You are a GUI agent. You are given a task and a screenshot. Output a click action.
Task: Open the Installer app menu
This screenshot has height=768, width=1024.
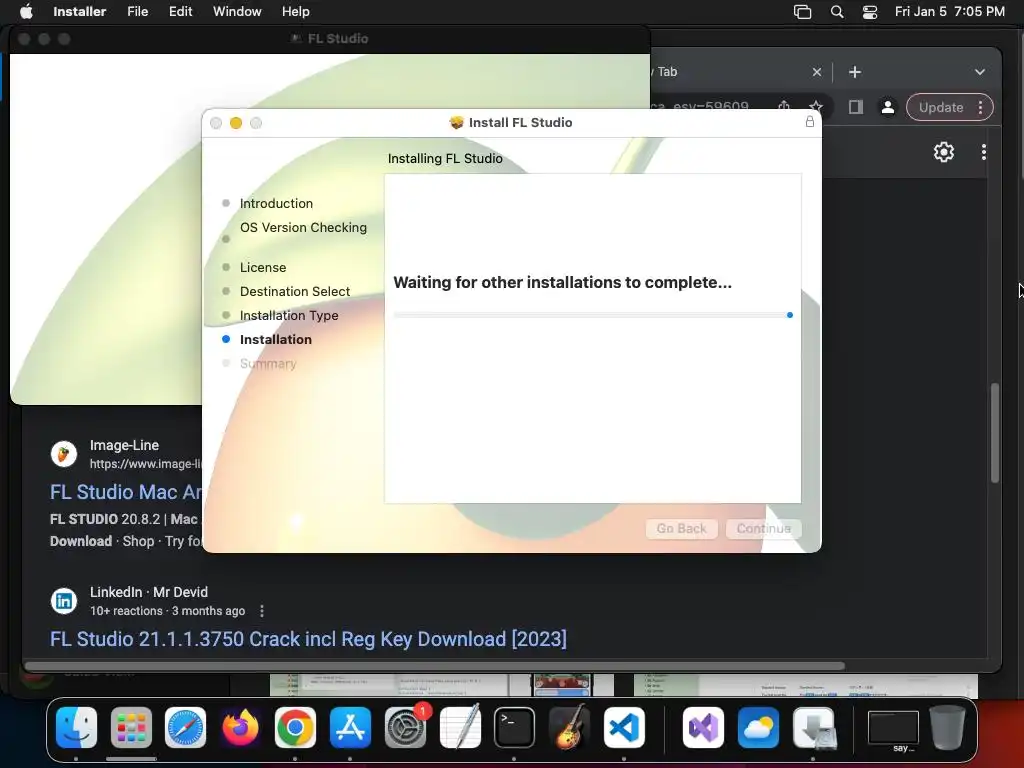click(x=79, y=12)
